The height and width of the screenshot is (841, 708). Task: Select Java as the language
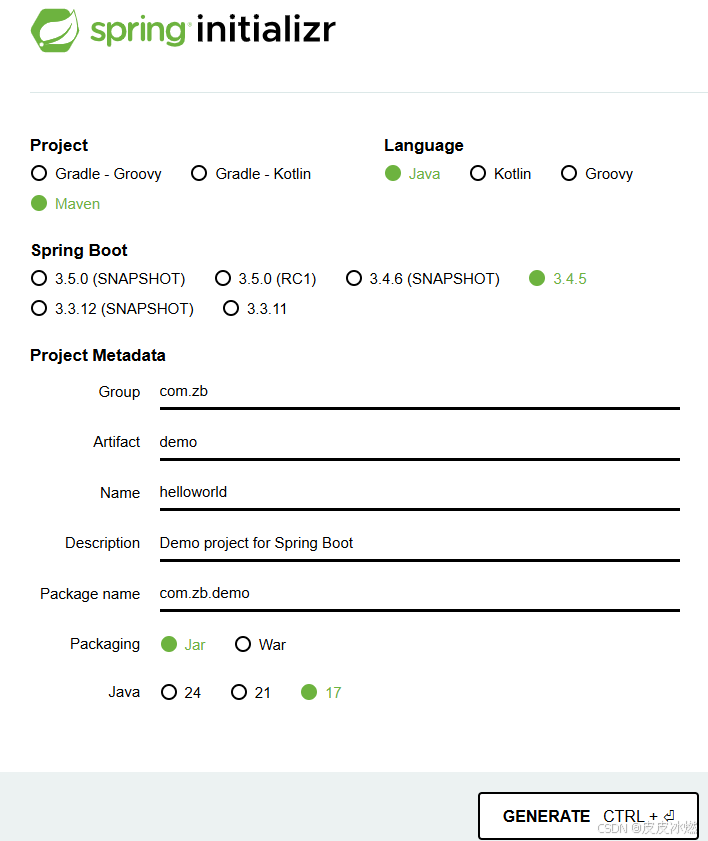pos(393,173)
